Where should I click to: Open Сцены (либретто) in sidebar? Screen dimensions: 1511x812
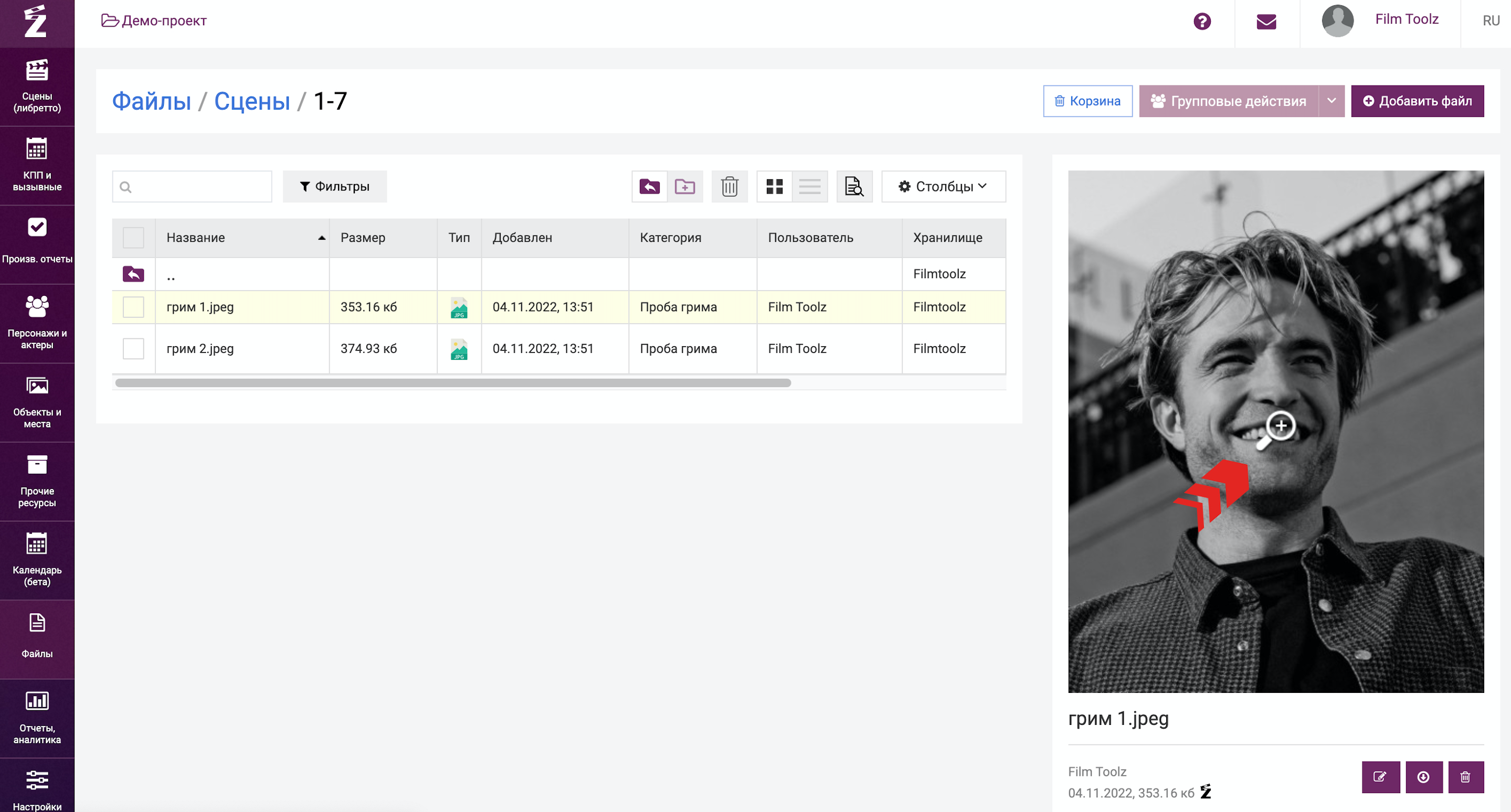point(37,87)
